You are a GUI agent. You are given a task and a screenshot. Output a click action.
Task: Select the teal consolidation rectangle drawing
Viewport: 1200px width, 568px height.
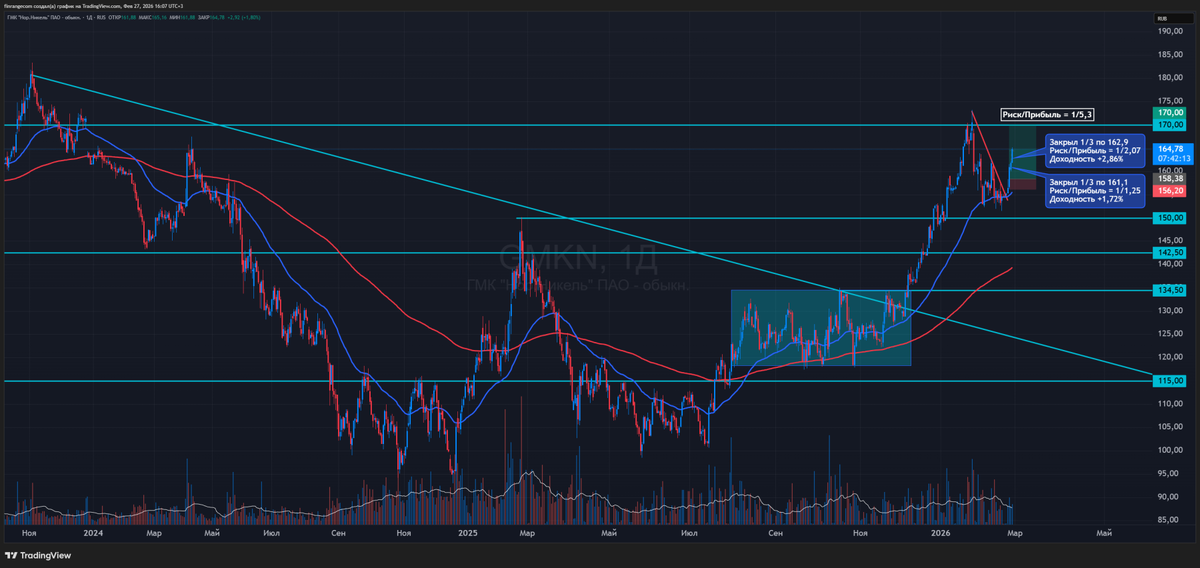coord(821,327)
